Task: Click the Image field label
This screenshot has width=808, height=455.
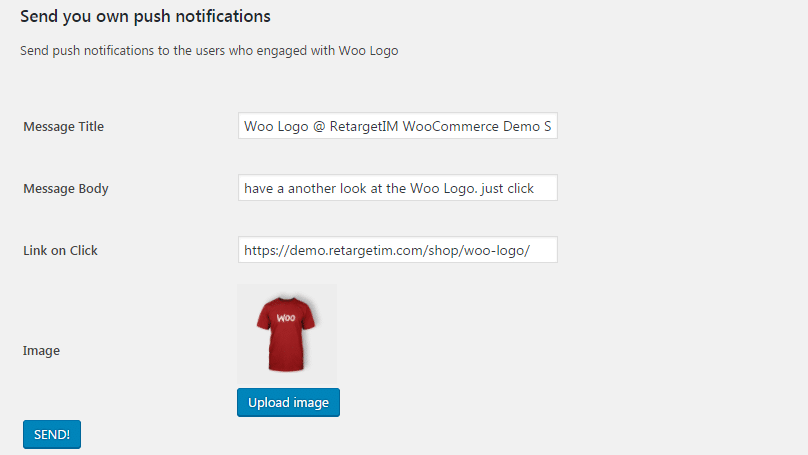Action: pos(41,351)
